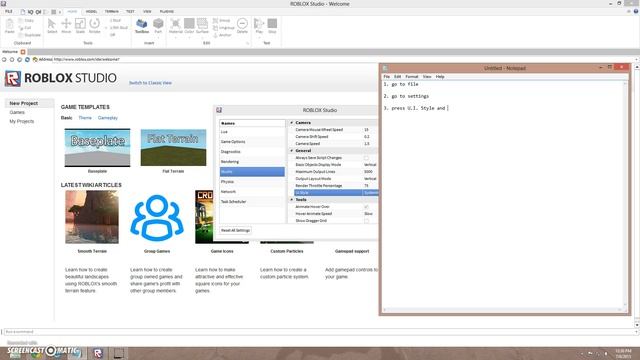Viewport: 640px width, 360px height.
Task: Switch to the TEST ribbon tab
Action: click(130, 12)
